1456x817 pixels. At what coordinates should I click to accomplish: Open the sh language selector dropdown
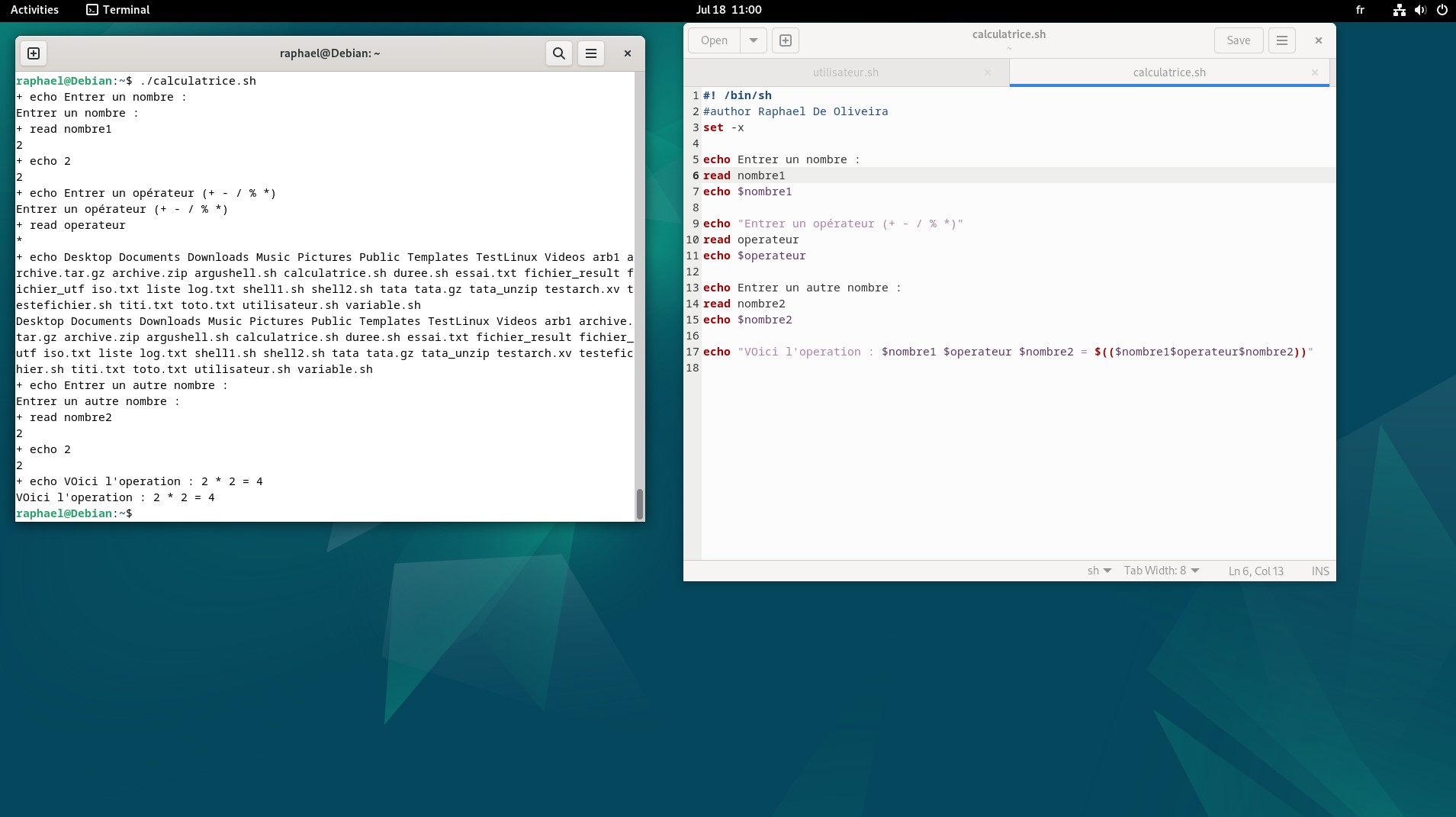pos(1099,571)
